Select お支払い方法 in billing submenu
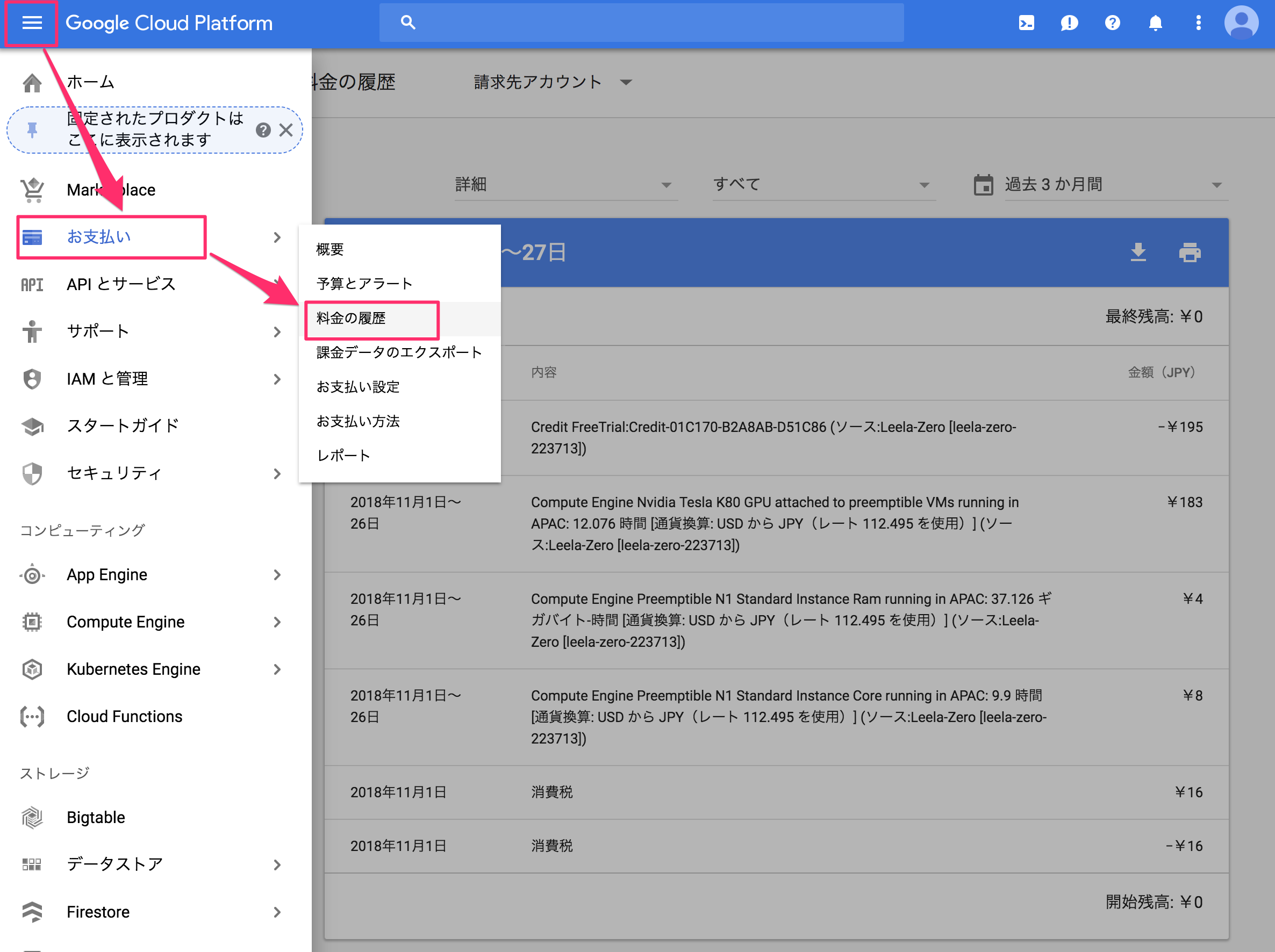The height and width of the screenshot is (952, 1275). [x=399, y=421]
